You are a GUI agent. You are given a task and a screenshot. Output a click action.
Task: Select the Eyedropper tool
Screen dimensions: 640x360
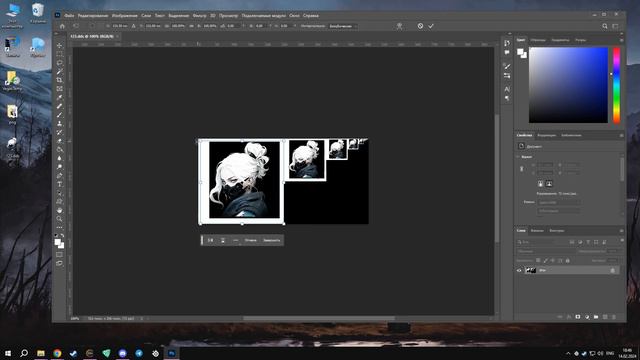tap(60, 97)
